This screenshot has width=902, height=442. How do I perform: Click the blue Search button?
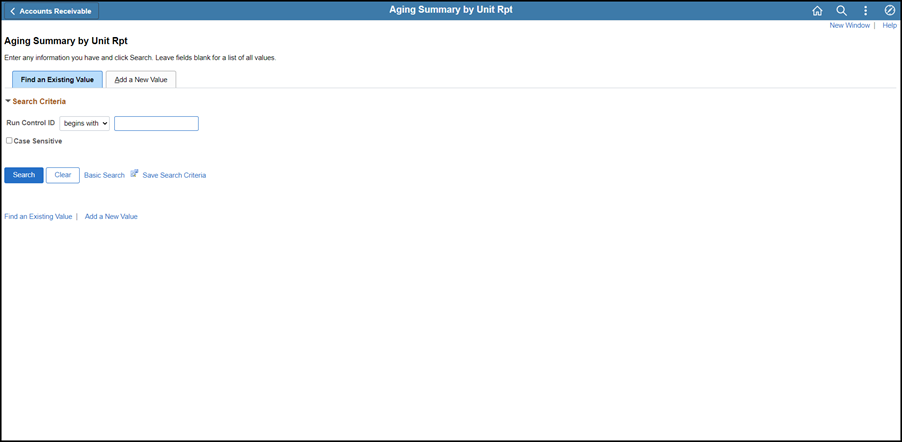pos(24,175)
